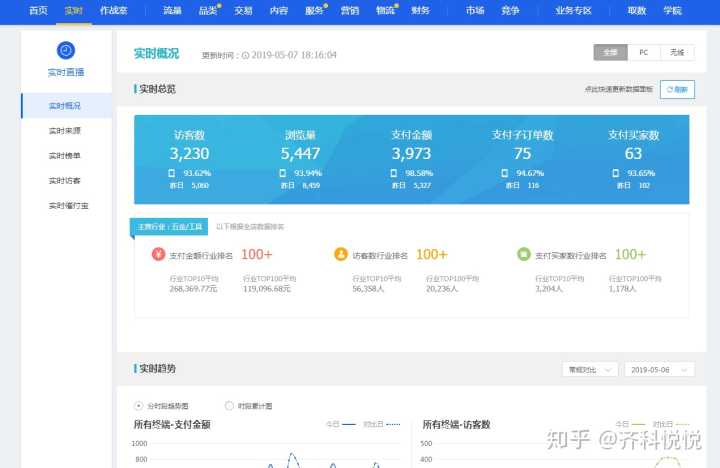Select 实时来源 in the left sidebar
720x468 pixels.
(65, 131)
